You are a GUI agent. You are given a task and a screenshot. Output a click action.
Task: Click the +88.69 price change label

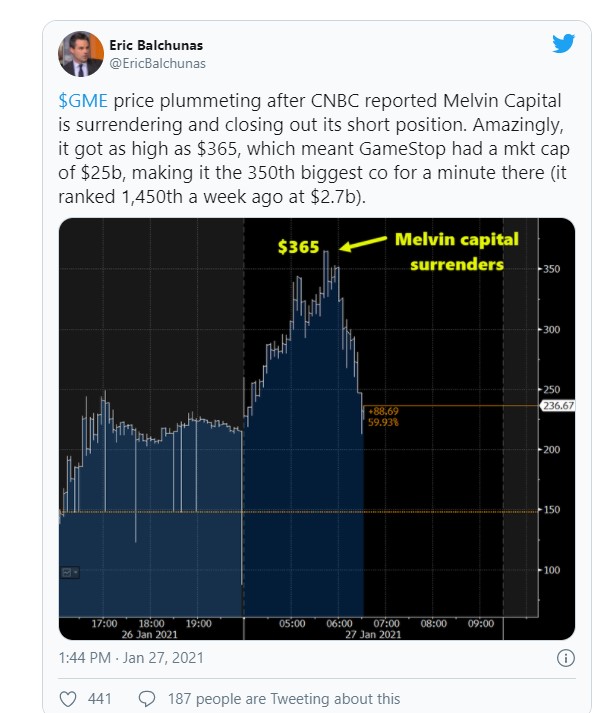(383, 411)
